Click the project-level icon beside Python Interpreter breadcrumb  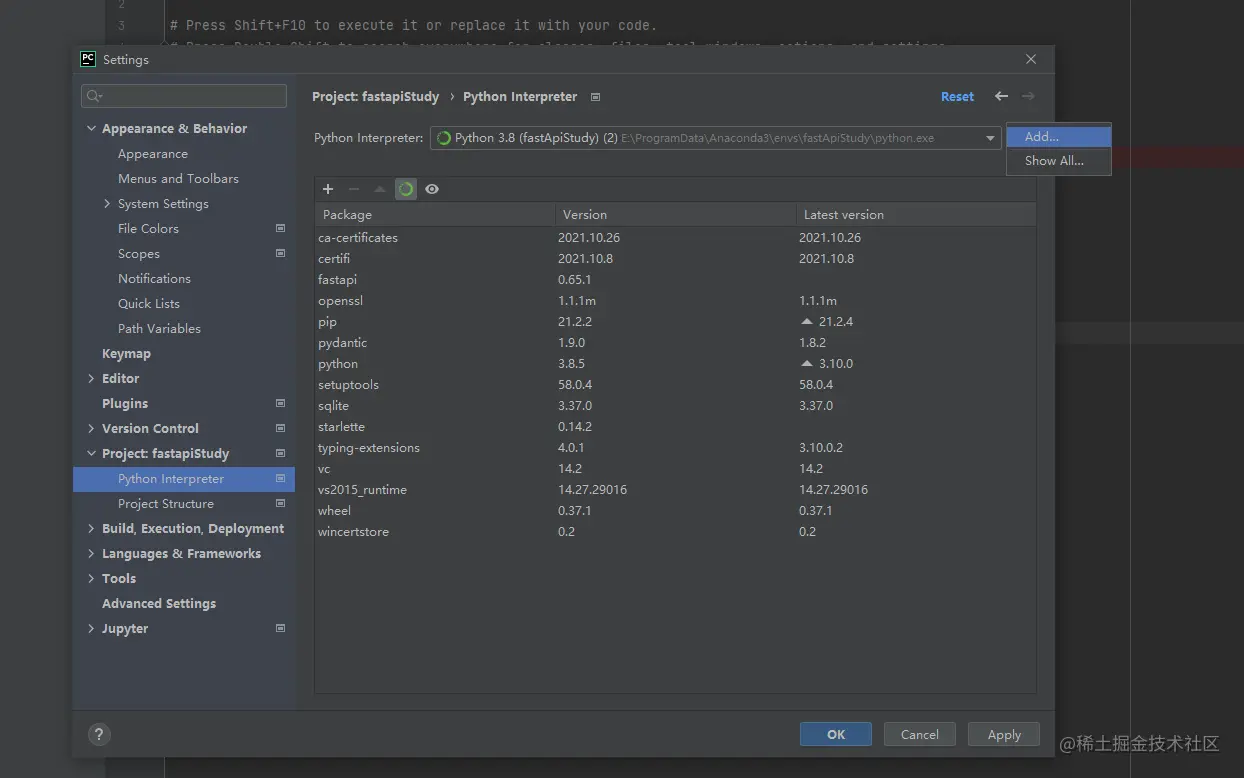(596, 97)
